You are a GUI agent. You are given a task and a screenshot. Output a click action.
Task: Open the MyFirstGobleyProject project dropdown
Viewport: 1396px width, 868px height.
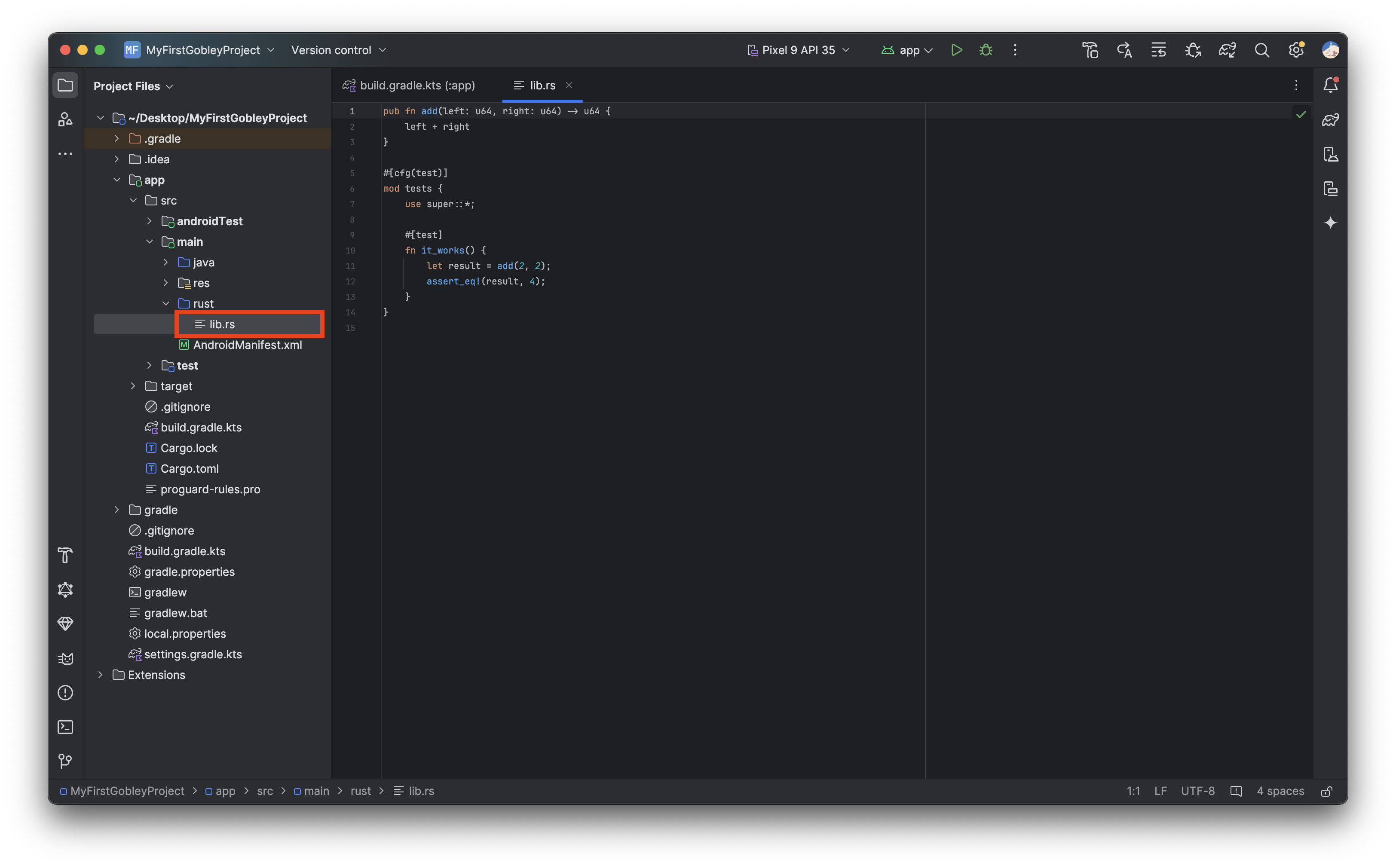point(199,50)
